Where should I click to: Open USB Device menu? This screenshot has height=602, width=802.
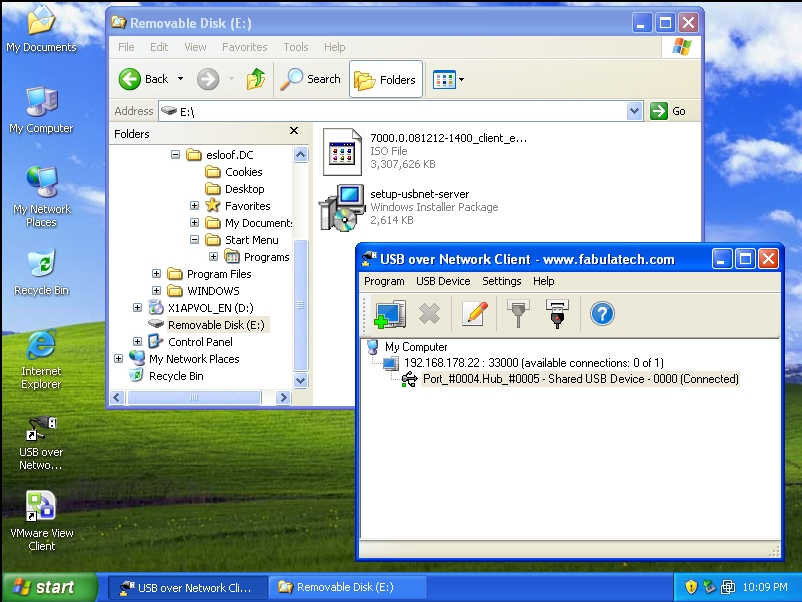(443, 281)
